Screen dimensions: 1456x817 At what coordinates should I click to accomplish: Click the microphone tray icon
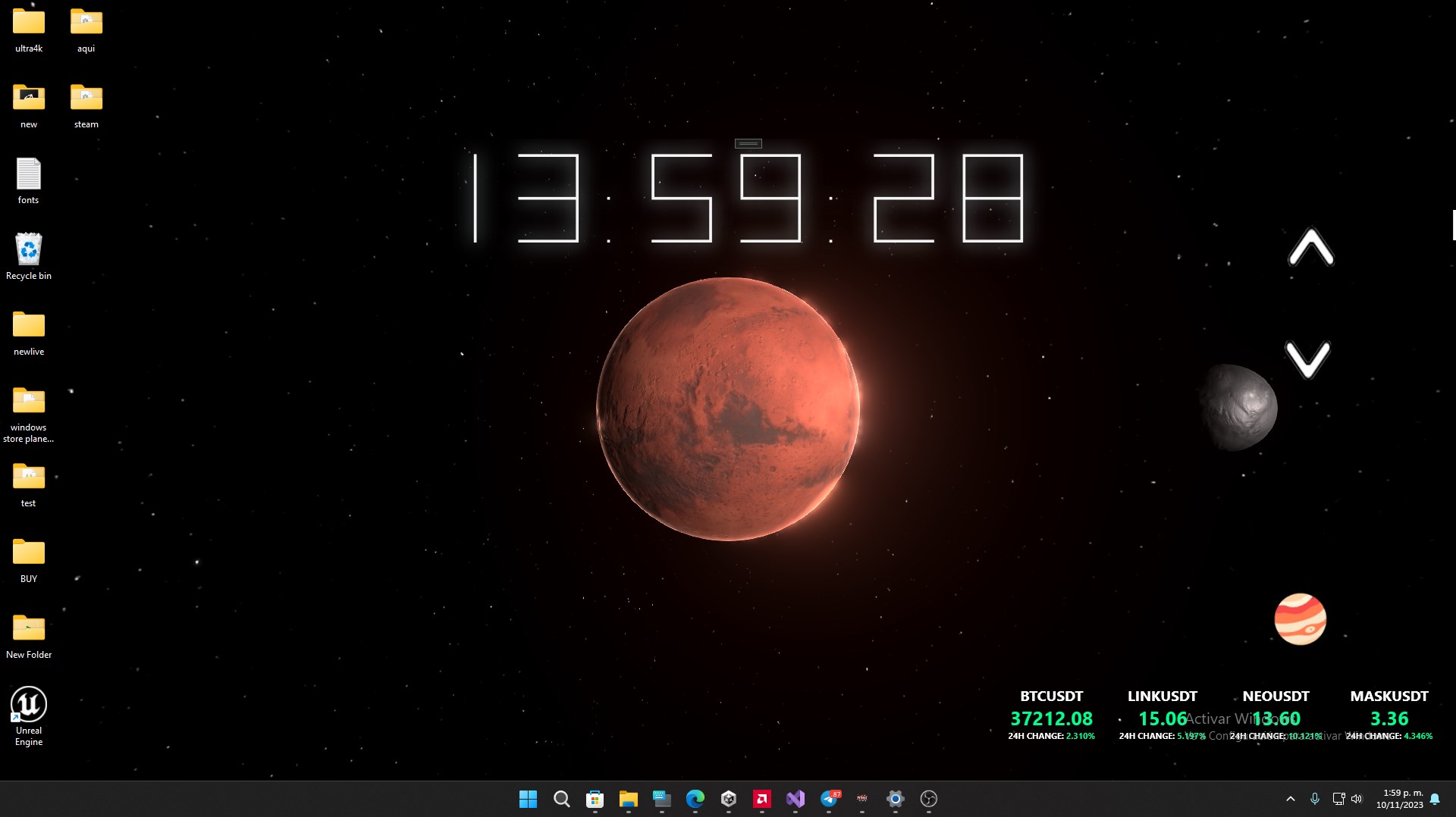1315,799
